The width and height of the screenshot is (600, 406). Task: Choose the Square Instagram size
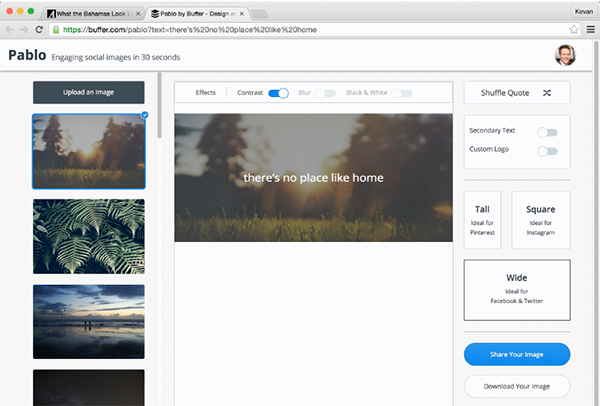coord(541,220)
